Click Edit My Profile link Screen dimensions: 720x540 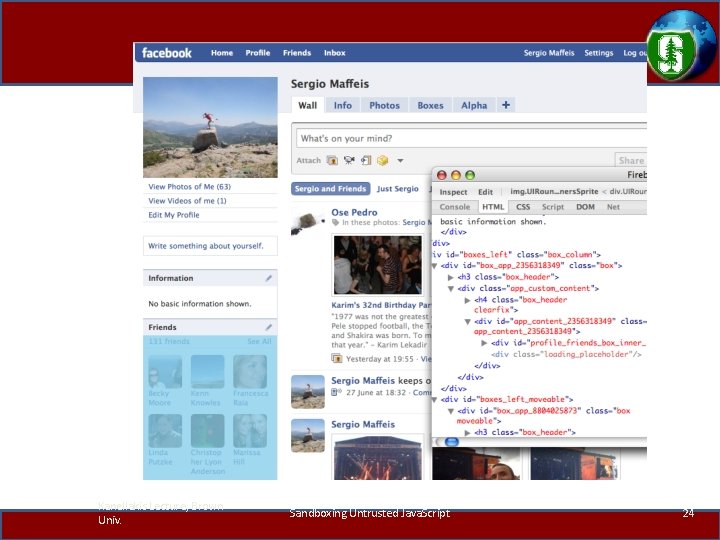(174, 215)
